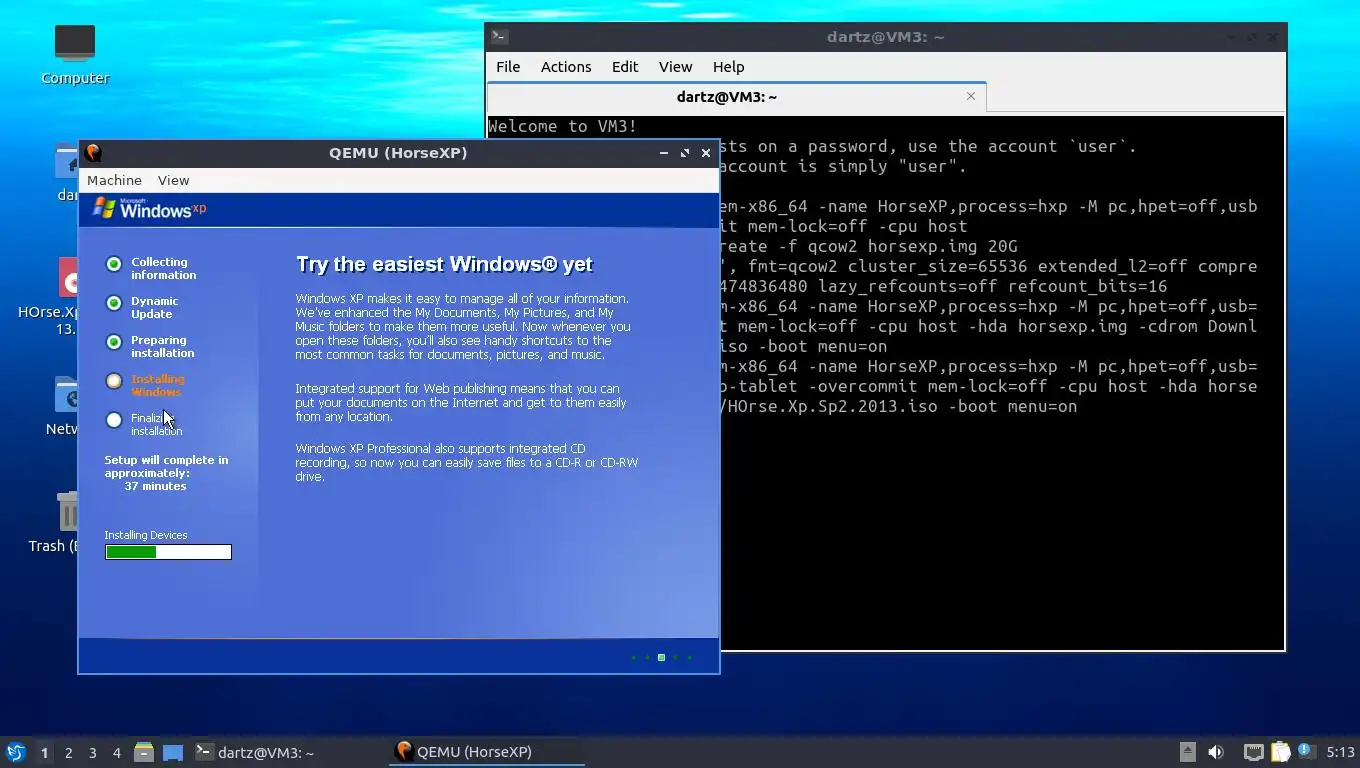This screenshot has width=1360, height=768.
Task: Minimize the QEMU (HorseXP) window
Action: click(x=664, y=153)
